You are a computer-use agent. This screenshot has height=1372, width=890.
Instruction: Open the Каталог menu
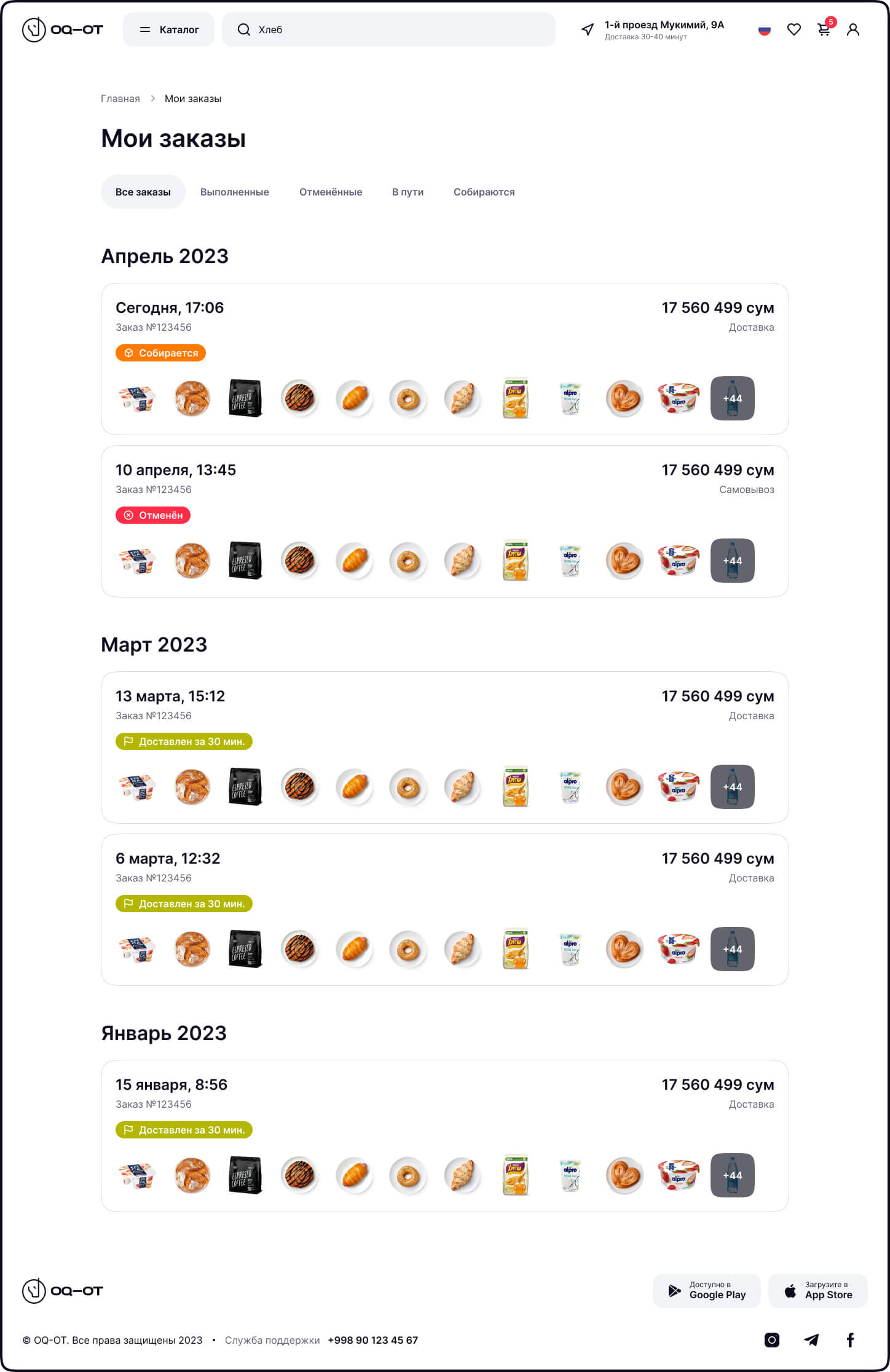(168, 30)
